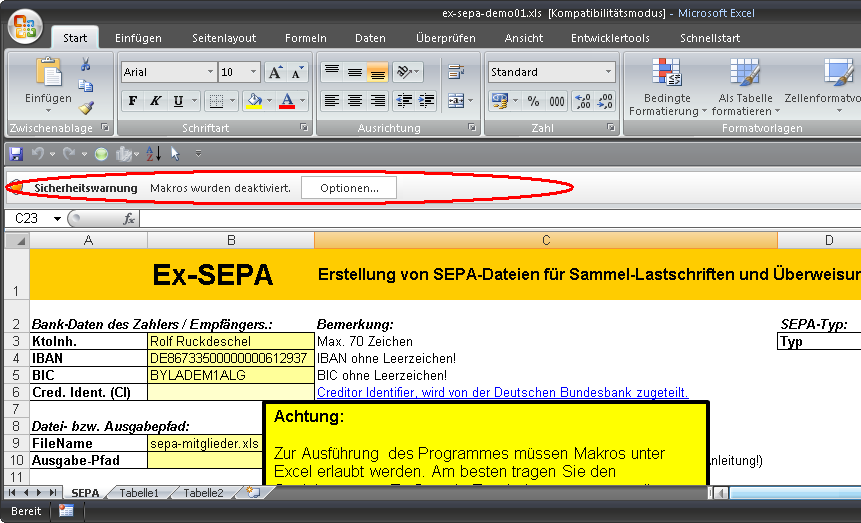Apply fill color with paint bucket

pos(254,101)
